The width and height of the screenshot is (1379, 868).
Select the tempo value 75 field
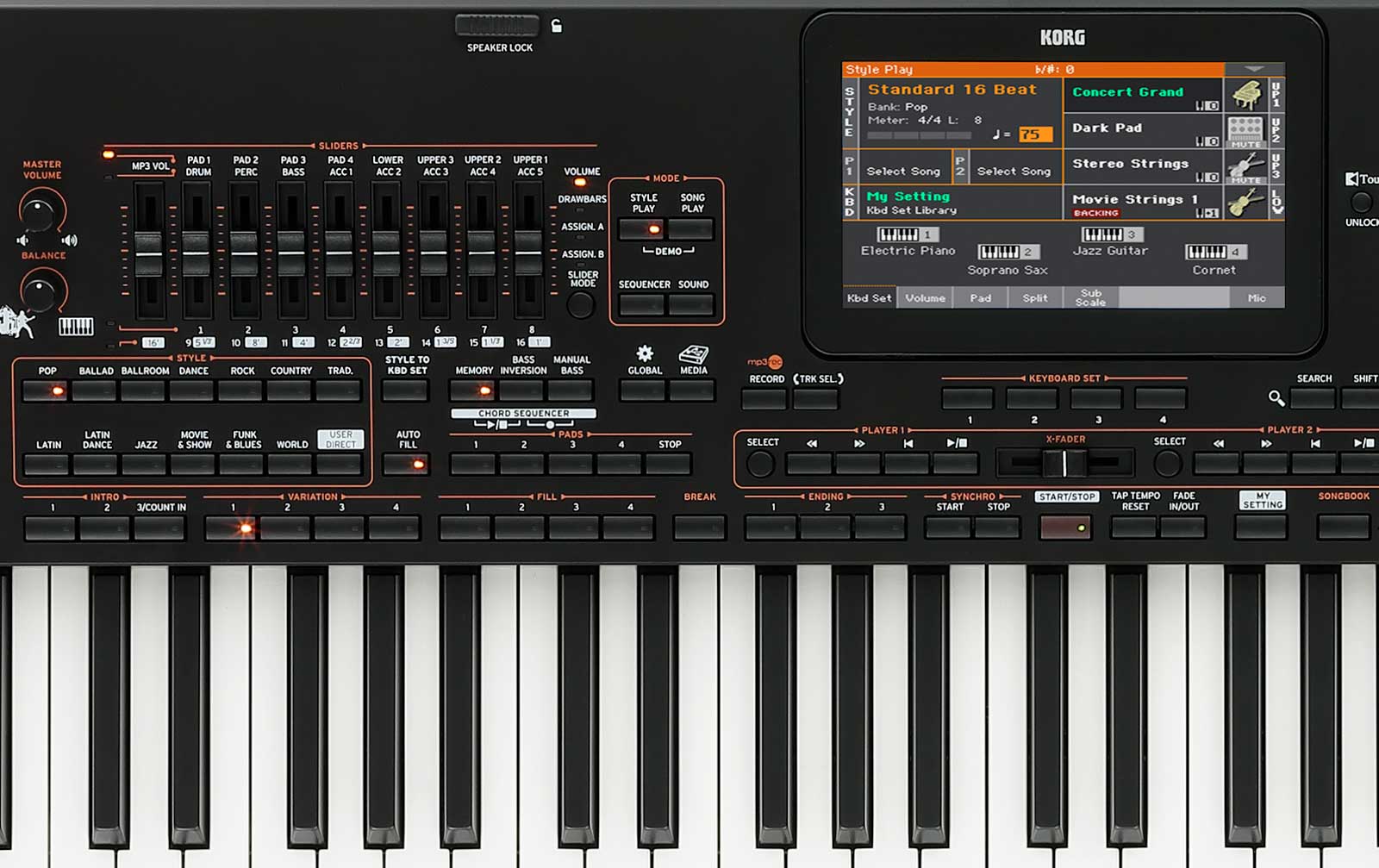(1035, 134)
